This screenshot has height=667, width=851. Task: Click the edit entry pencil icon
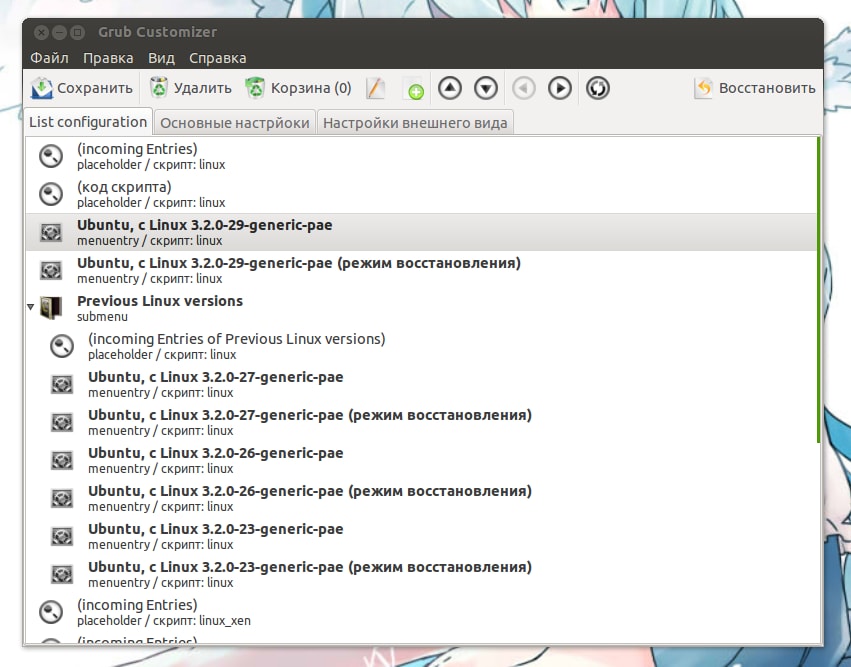coord(375,88)
